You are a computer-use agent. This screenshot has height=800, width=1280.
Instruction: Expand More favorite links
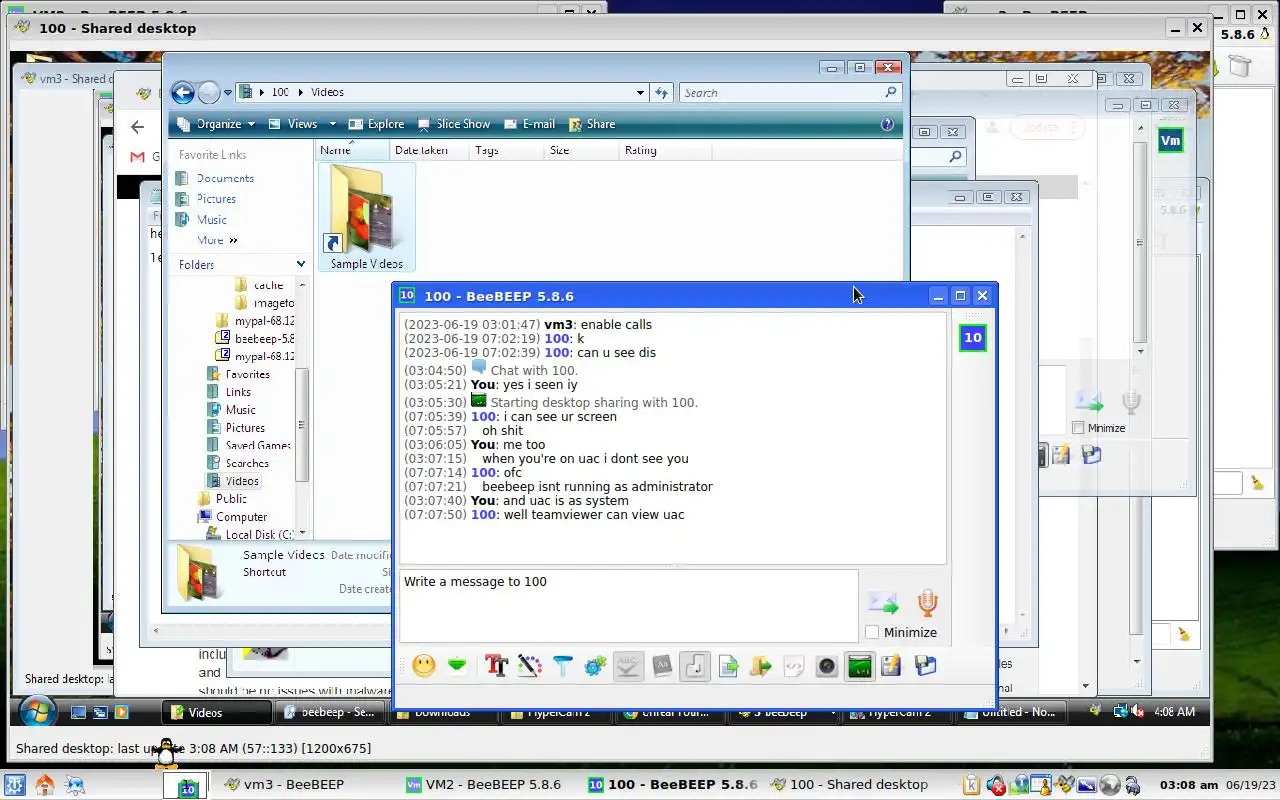point(217,240)
